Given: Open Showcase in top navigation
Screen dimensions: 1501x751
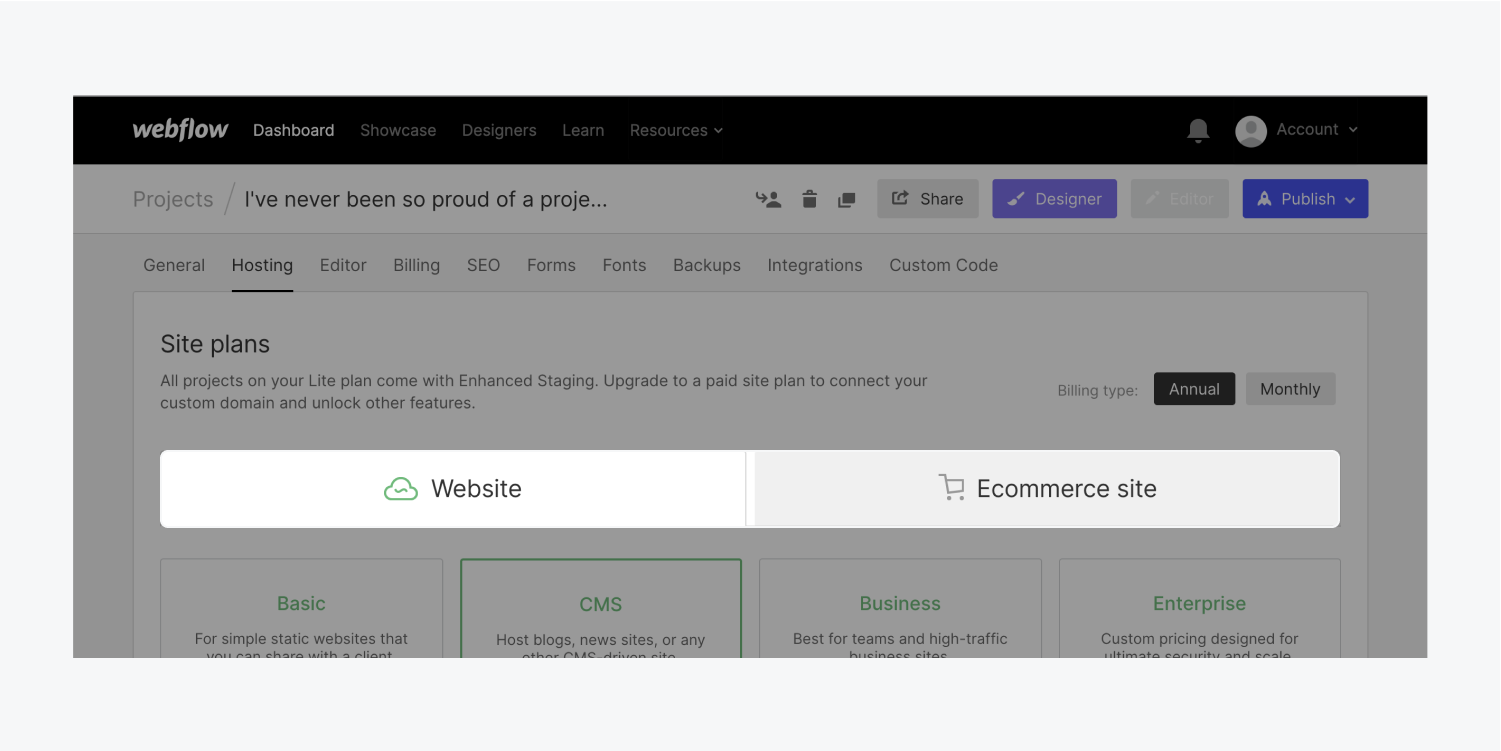Looking at the screenshot, I should [x=398, y=130].
